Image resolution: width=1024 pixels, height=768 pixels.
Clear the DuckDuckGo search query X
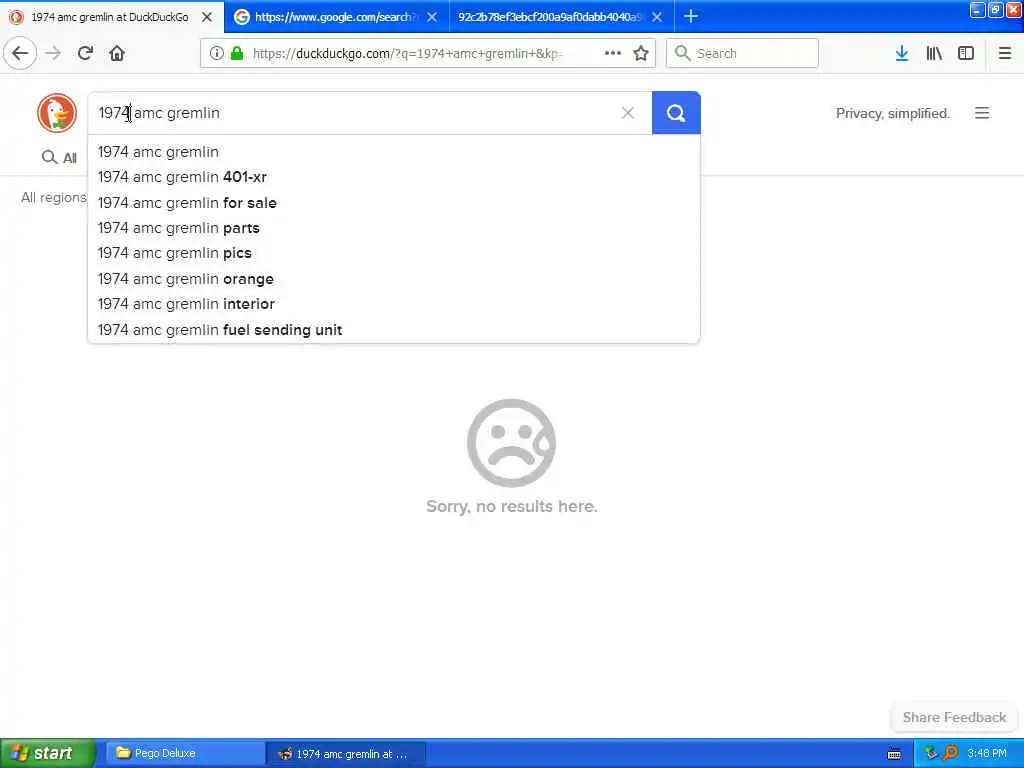tap(628, 113)
